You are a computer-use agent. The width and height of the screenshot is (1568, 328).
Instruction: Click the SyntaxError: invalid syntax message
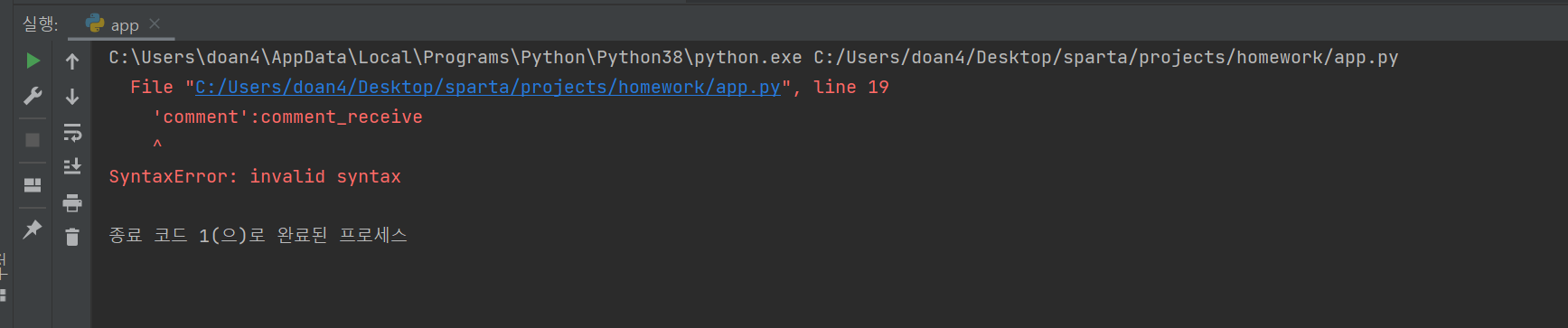[x=255, y=176]
